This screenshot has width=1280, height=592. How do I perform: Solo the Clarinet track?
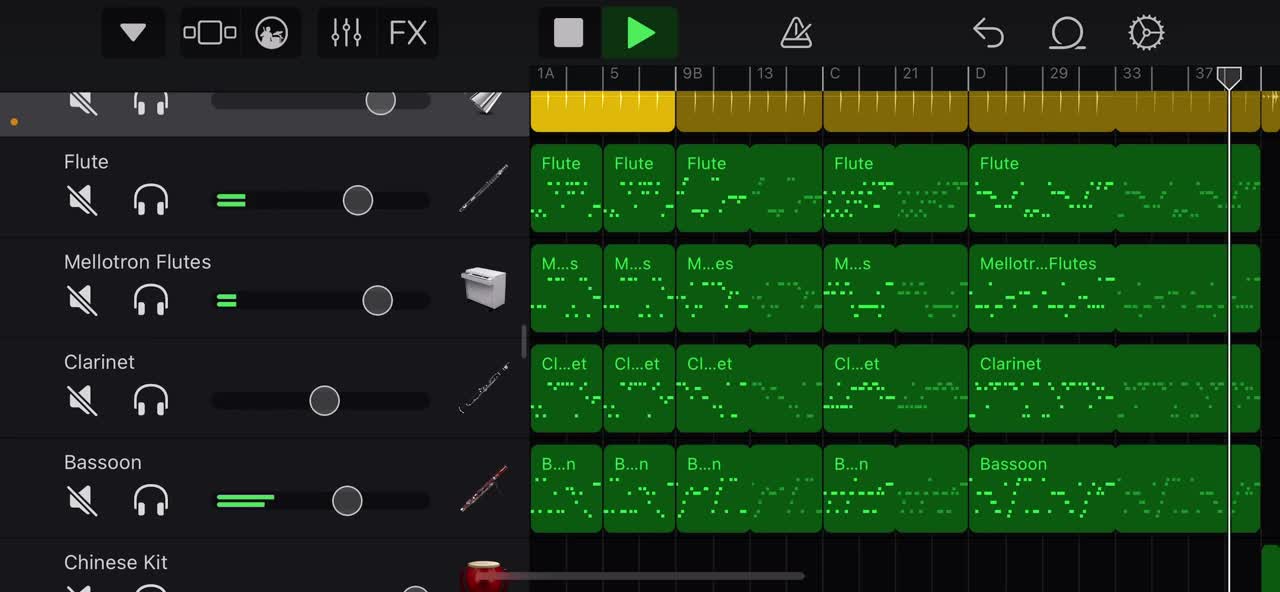(151, 400)
